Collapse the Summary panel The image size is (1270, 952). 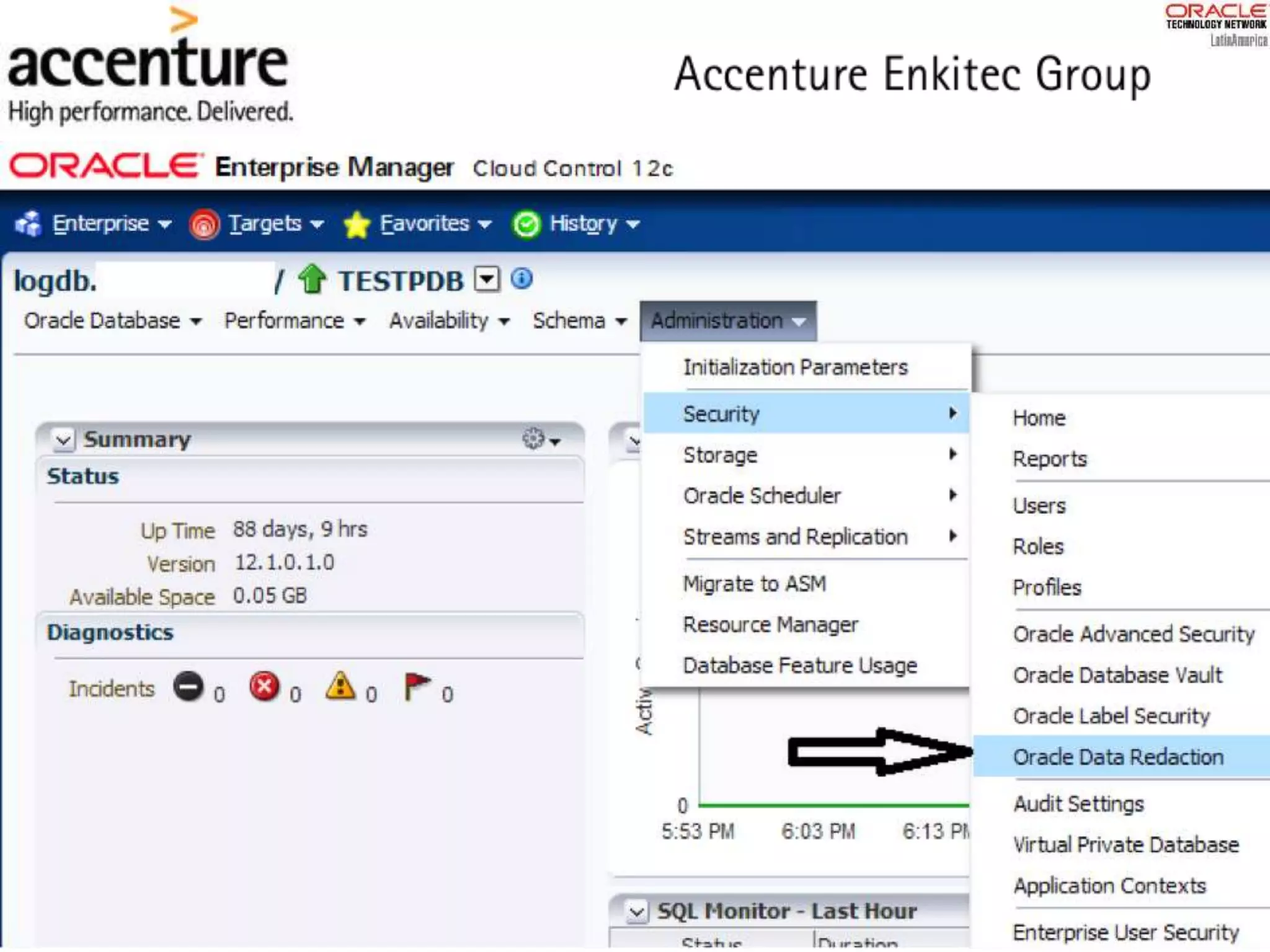(63, 440)
